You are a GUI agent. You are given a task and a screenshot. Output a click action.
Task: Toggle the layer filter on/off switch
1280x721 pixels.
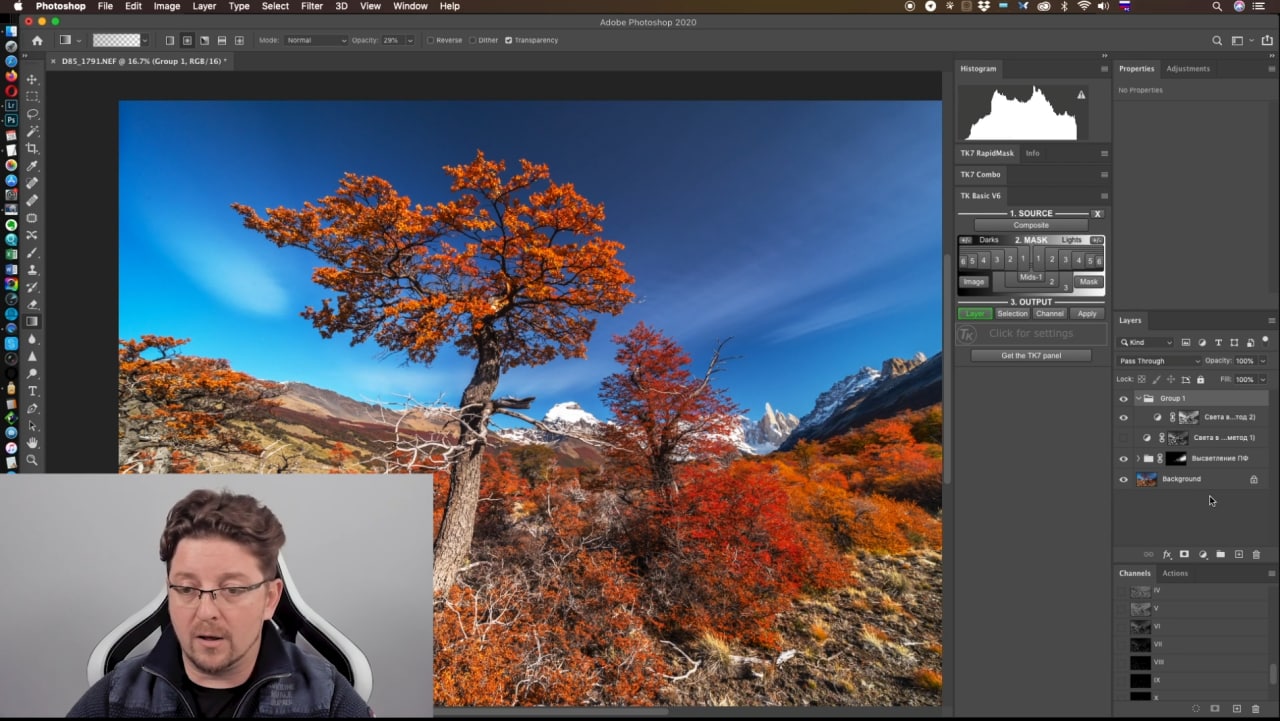(x=1265, y=341)
